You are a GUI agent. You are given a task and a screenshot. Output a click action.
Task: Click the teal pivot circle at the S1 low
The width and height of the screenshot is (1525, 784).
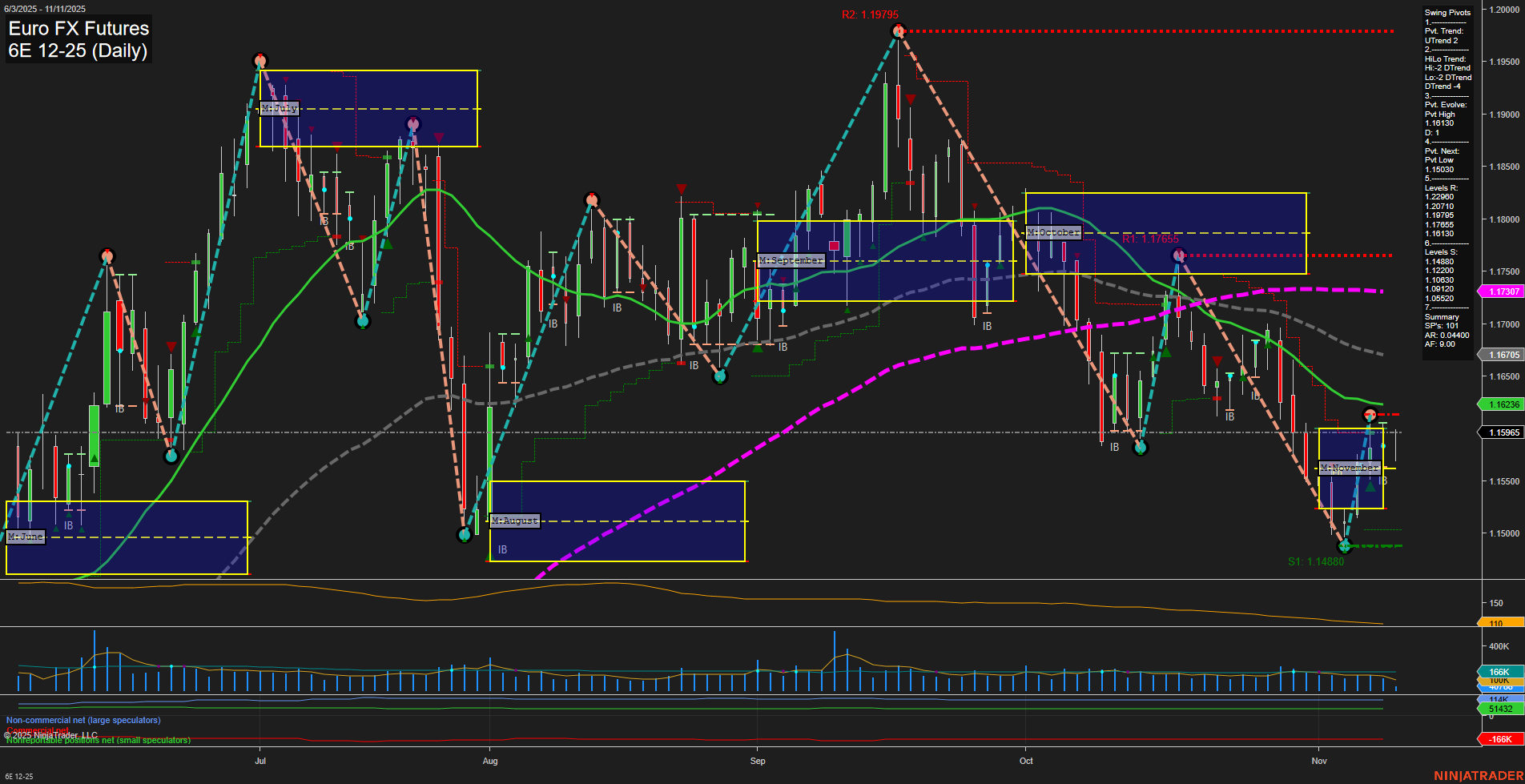pyautogui.click(x=1344, y=547)
